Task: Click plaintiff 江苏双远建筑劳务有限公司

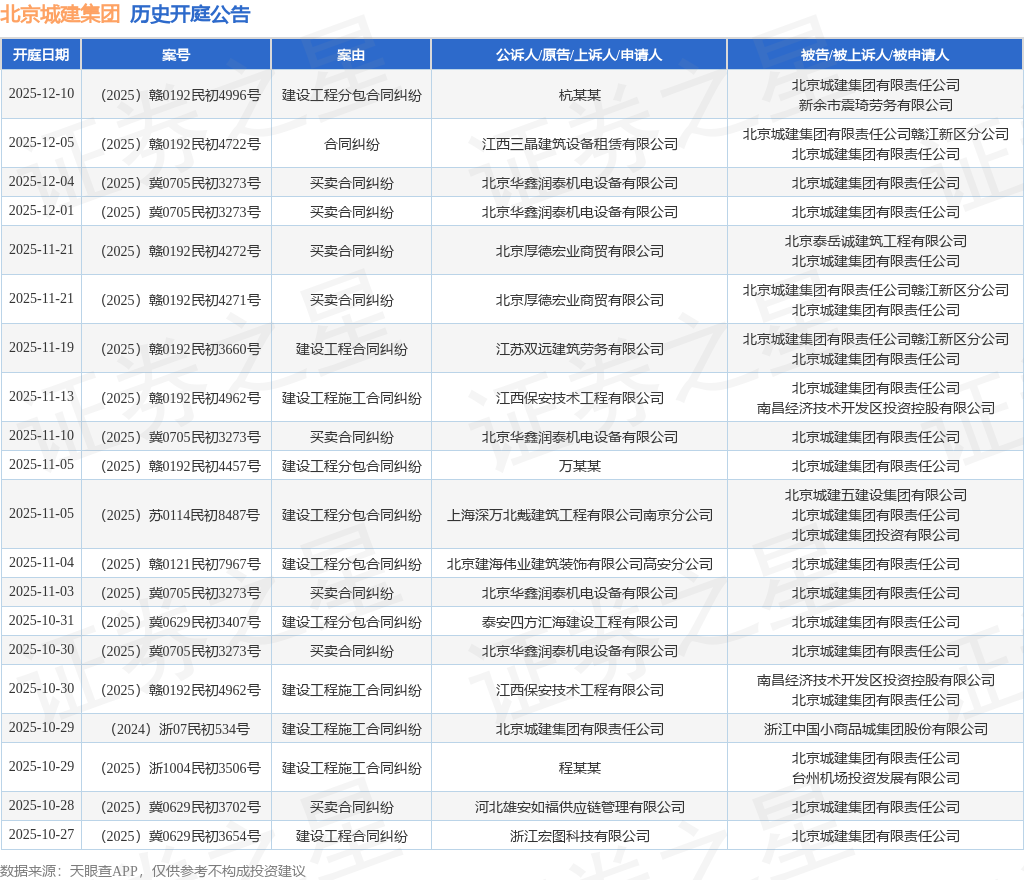Action: pos(579,349)
